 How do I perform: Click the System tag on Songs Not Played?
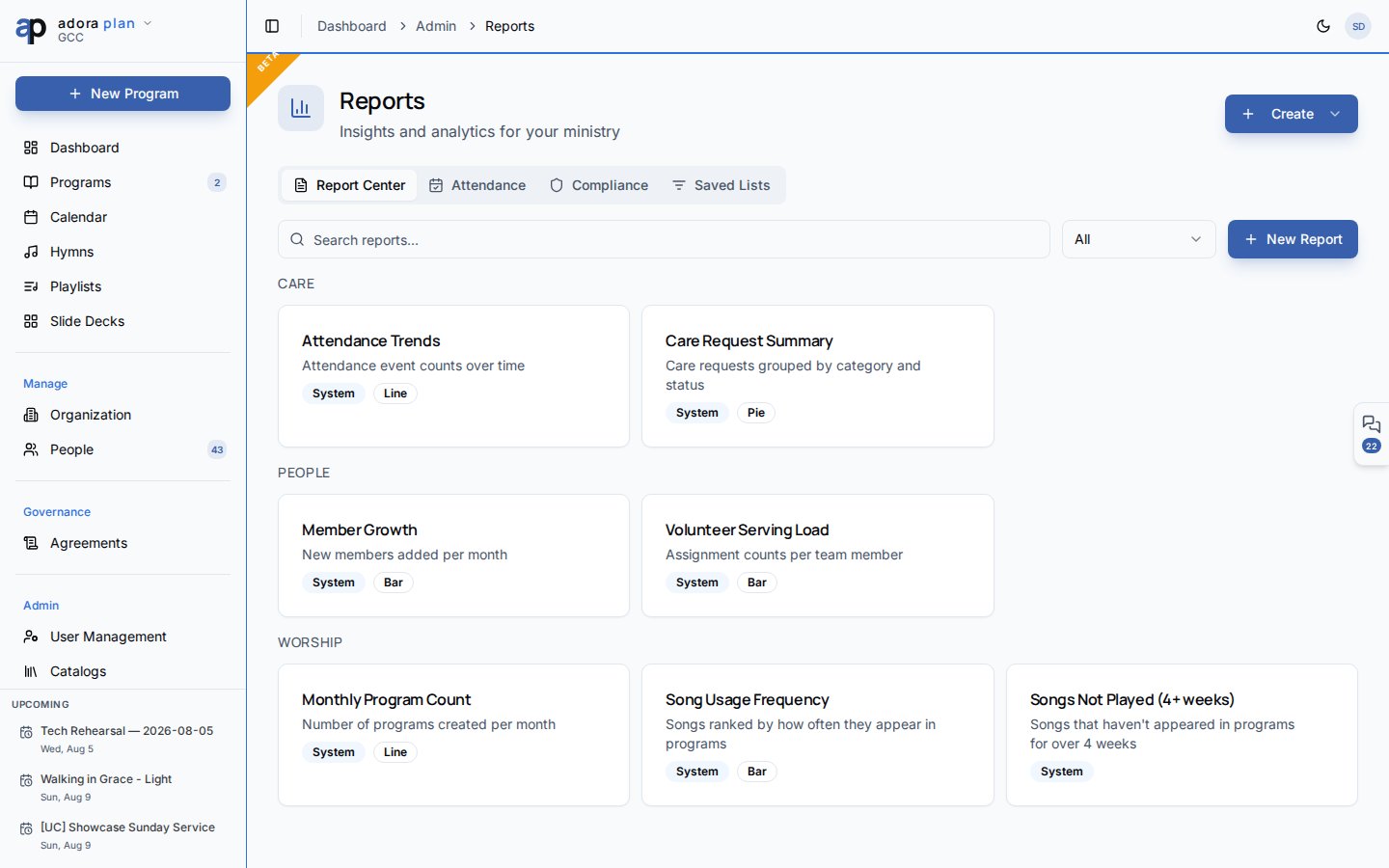click(x=1061, y=772)
